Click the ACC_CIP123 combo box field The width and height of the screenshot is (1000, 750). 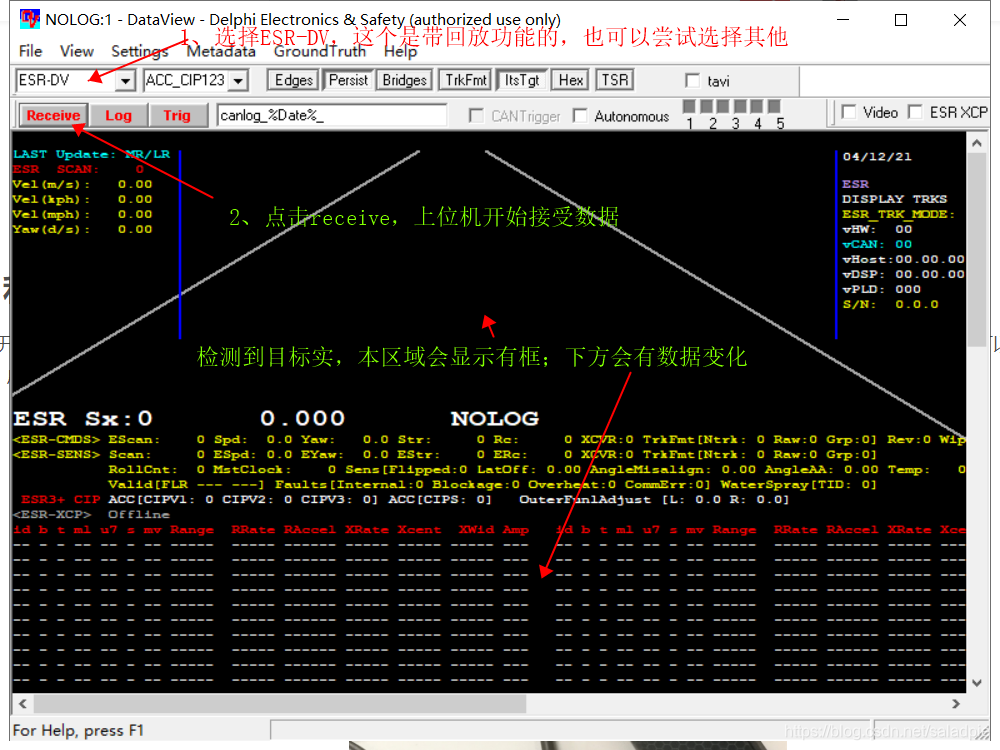[195, 80]
